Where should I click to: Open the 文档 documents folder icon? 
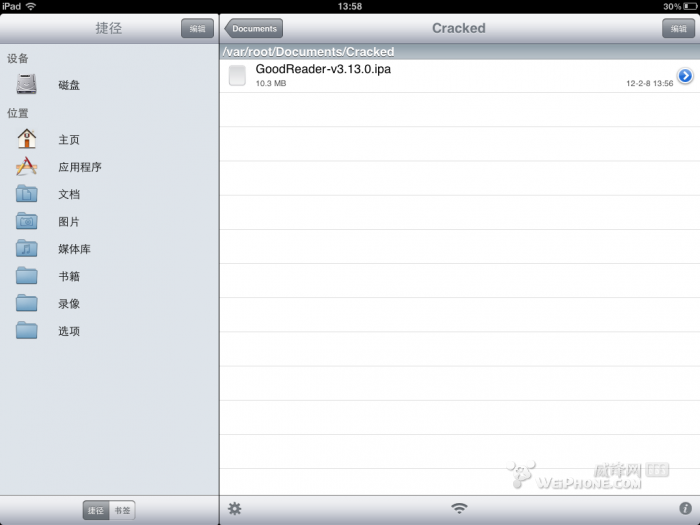point(26,194)
